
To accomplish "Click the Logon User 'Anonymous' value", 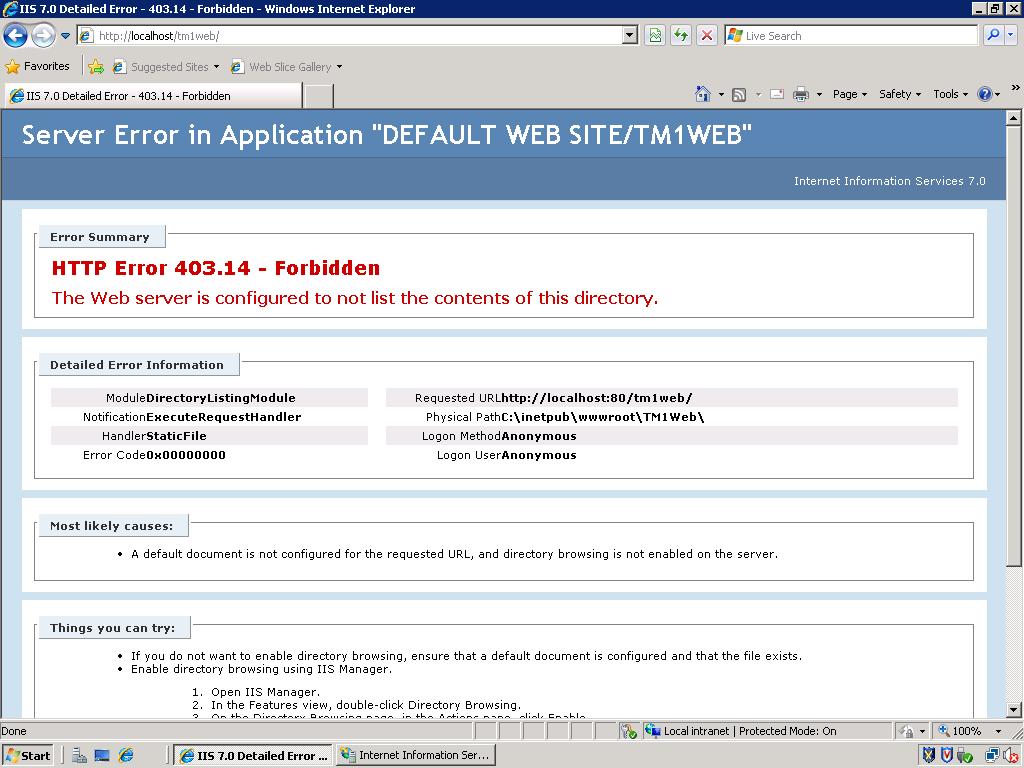I will [x=539, y=455].
